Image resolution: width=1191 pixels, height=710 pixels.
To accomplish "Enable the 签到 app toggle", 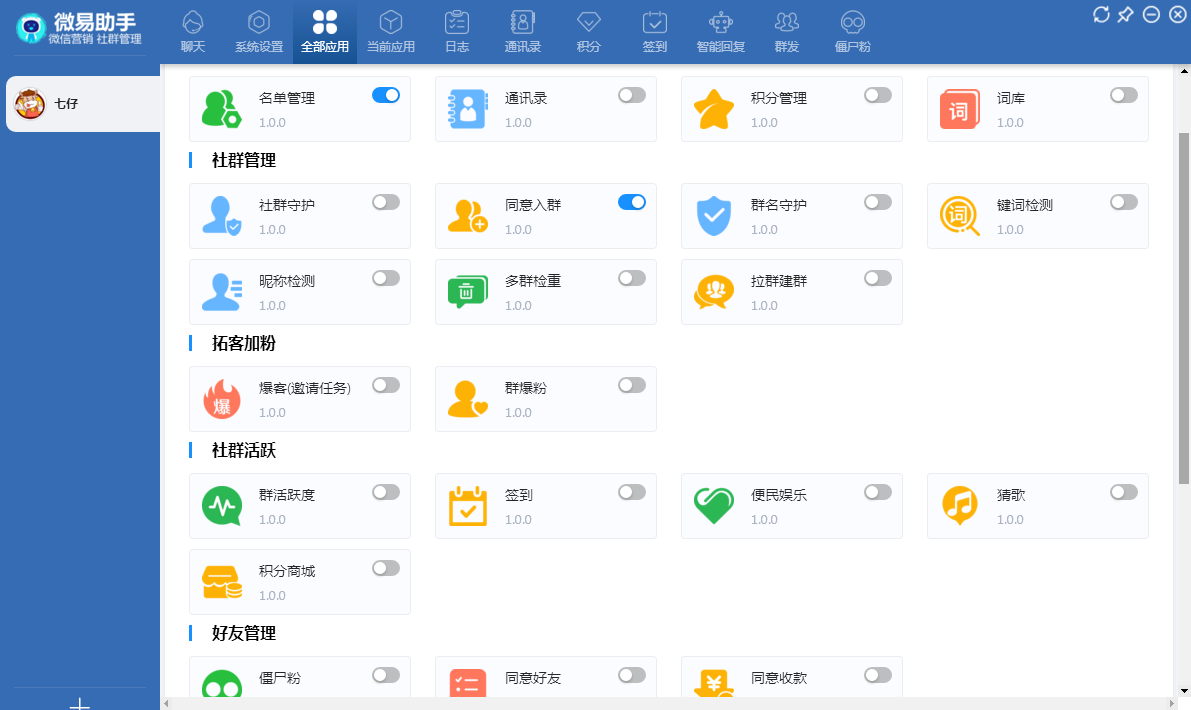I will click(x=632, y=492).
